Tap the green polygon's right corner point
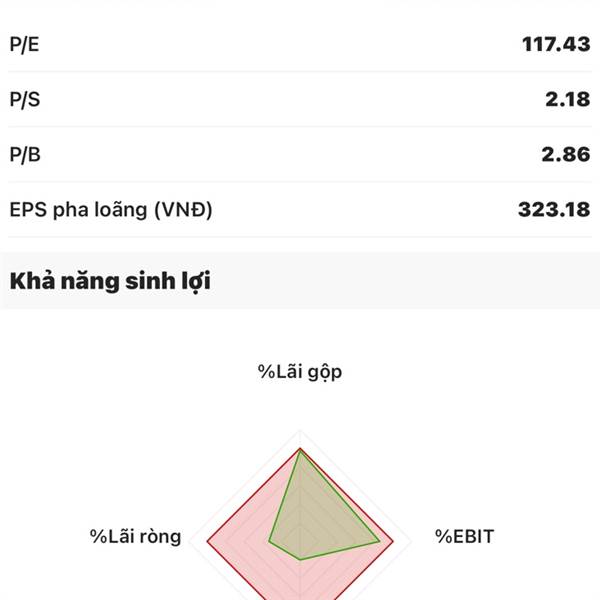 [379, 543]
